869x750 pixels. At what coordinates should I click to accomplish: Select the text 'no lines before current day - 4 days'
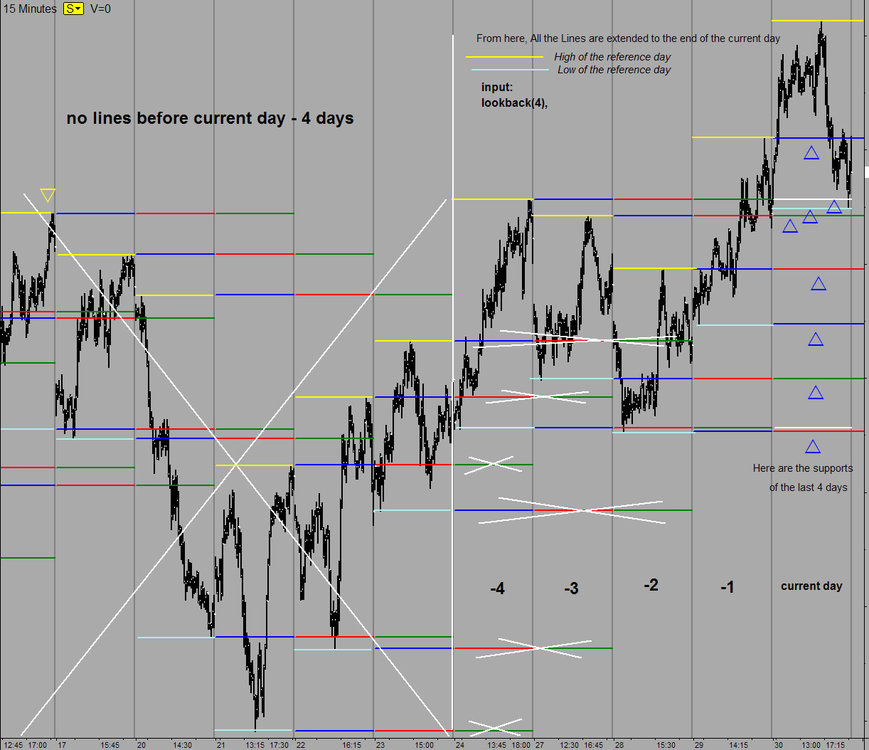pyautogui.click(x=210, y=118)
